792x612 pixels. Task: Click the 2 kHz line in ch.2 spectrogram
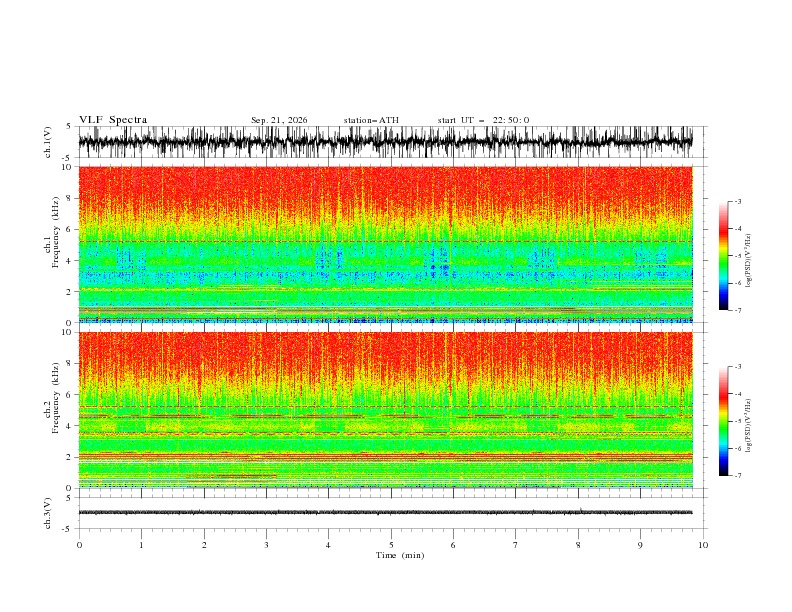(x=385, y=456)
